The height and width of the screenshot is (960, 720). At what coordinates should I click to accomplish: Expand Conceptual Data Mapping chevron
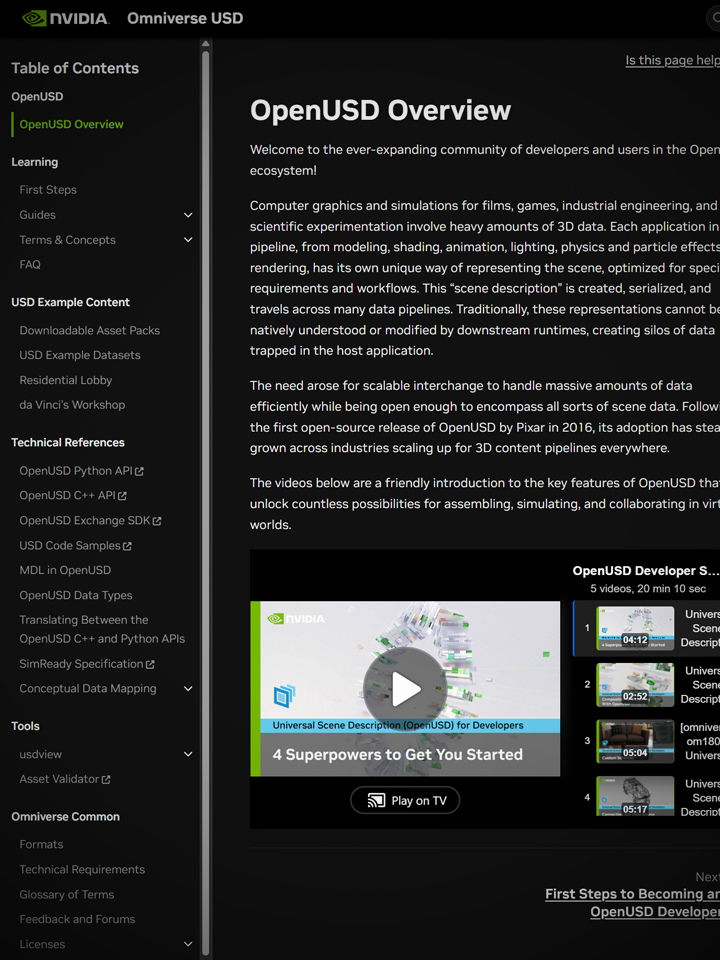pyautogui.click(x=188, y=689)
